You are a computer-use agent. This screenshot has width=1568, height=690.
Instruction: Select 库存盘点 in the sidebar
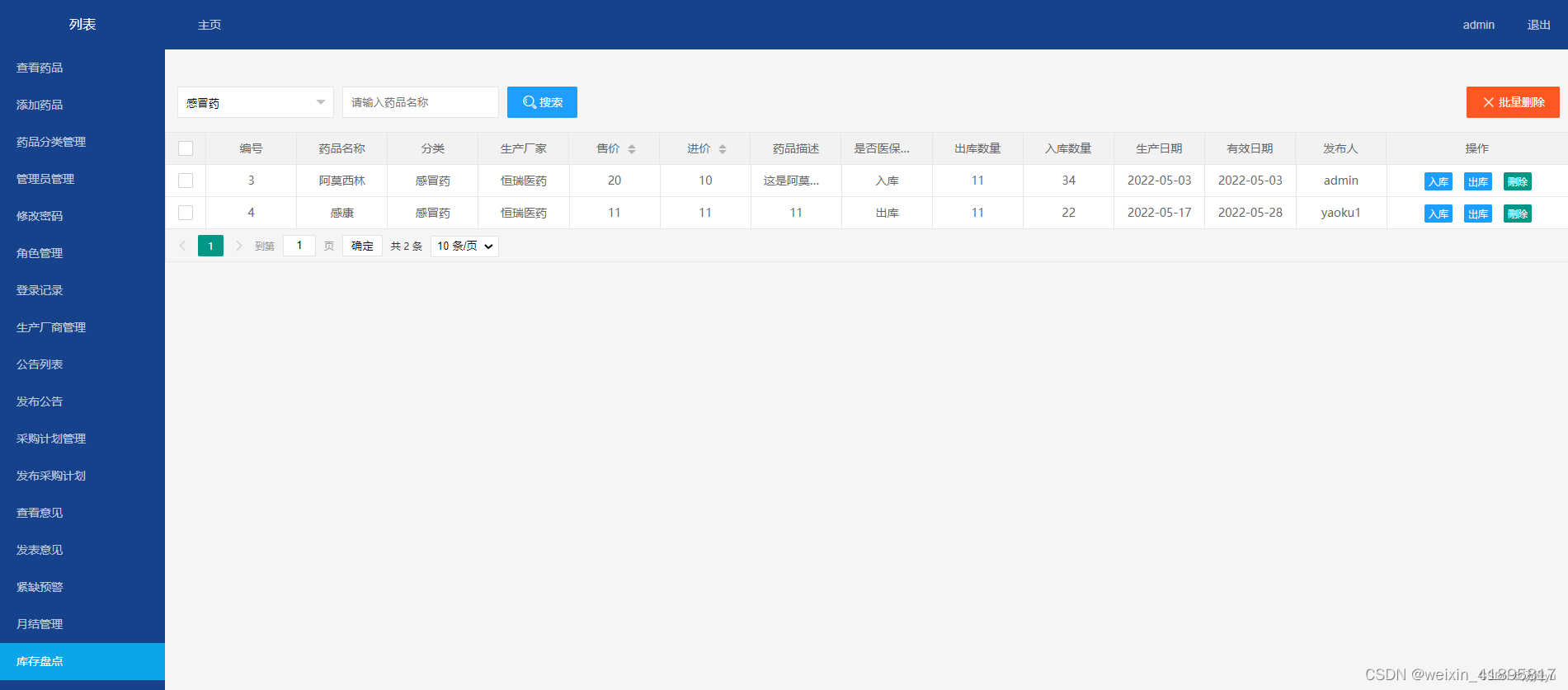click(x=82, y=661)
